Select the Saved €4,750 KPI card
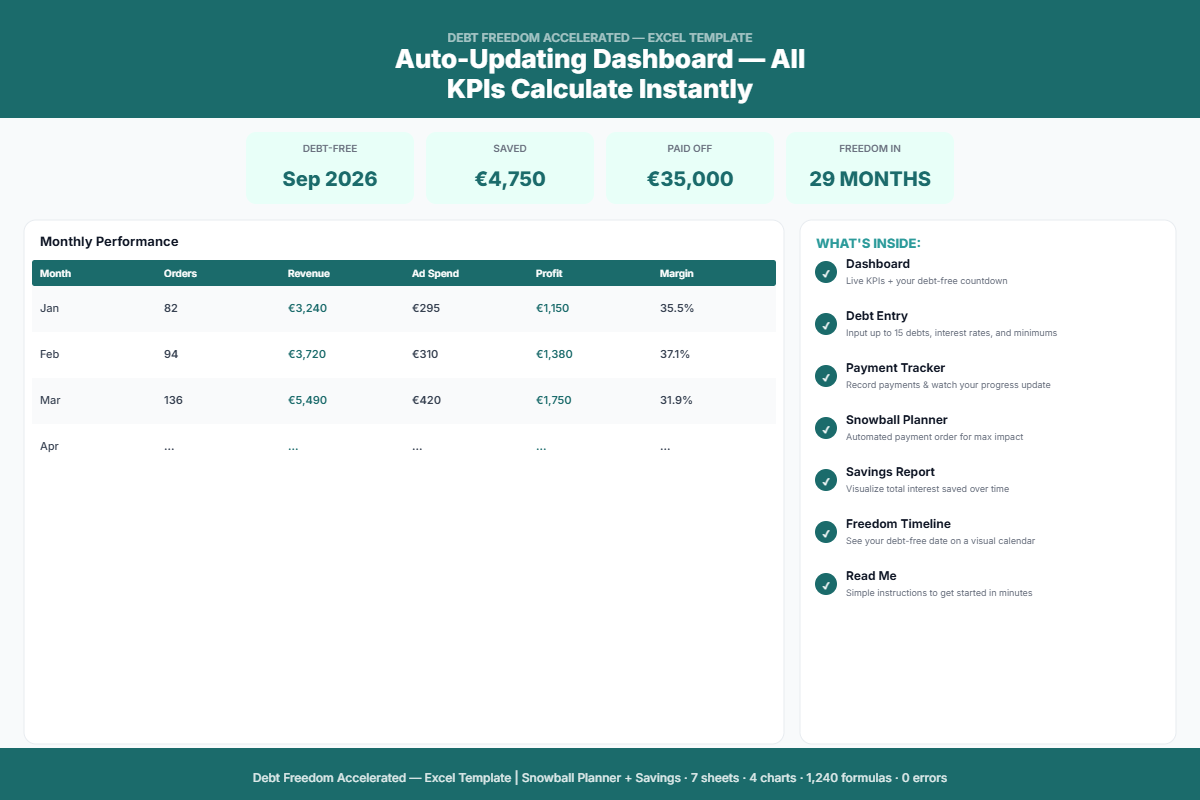The height and width of the screenshot is (800, 1200). pos(510,168)
